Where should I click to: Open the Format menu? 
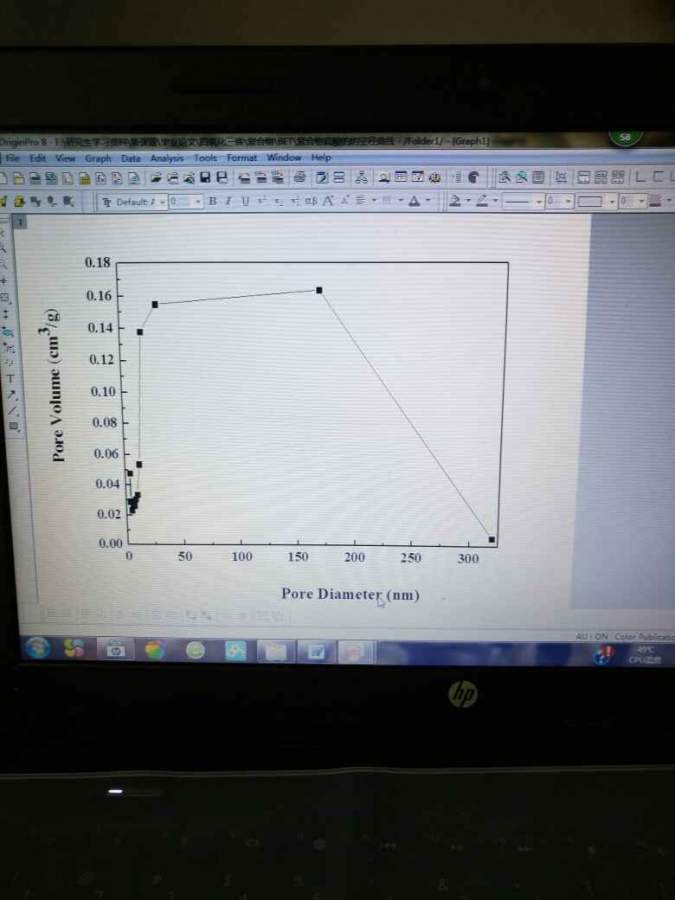(241, 157)
